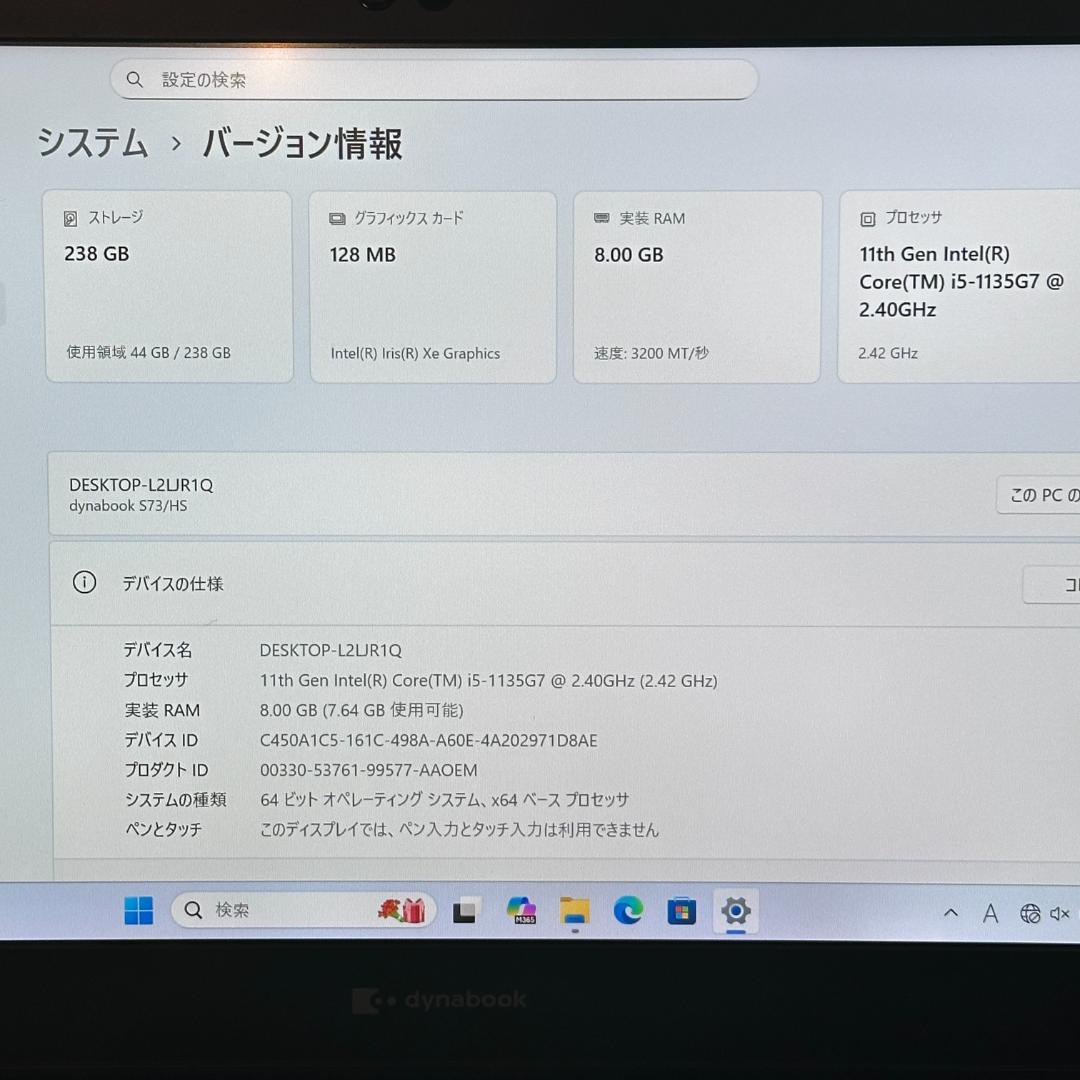
Task: Click the speaker icon in the system tray
Action: pos(1060,912)
